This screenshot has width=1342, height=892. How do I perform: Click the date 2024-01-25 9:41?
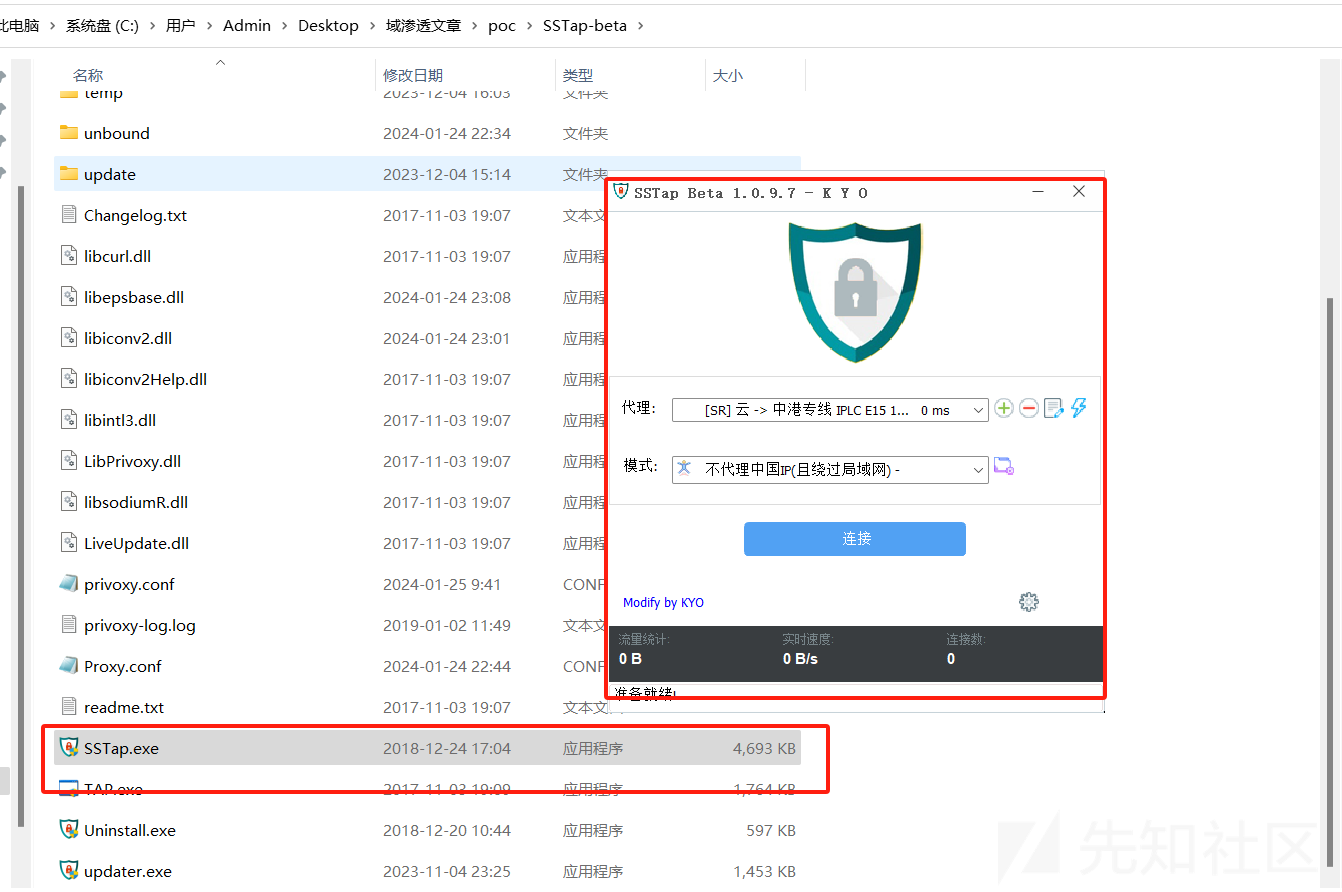[442, 584]
